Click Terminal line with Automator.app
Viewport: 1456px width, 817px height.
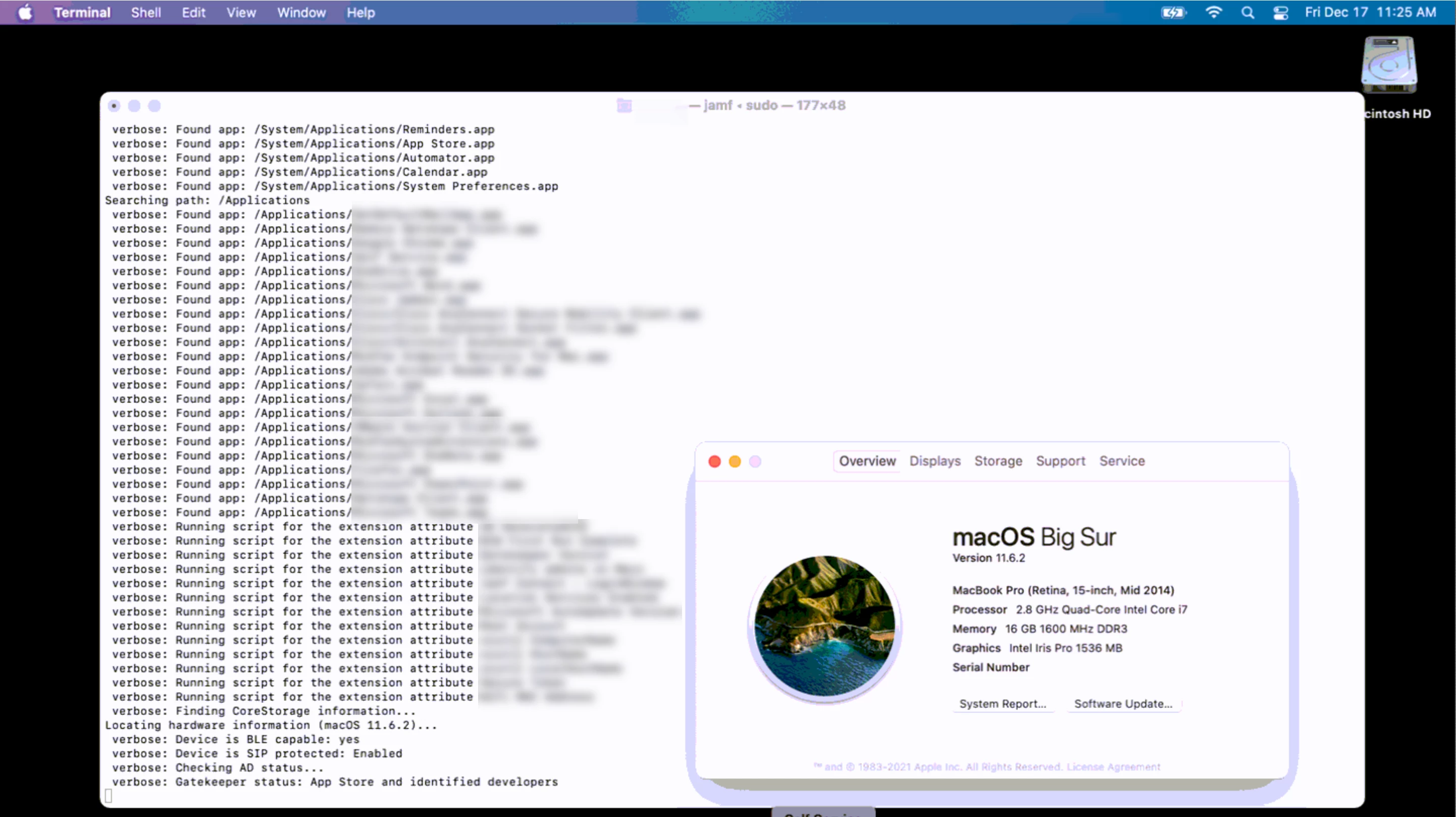pyautogui.click(x=303, y=158)
